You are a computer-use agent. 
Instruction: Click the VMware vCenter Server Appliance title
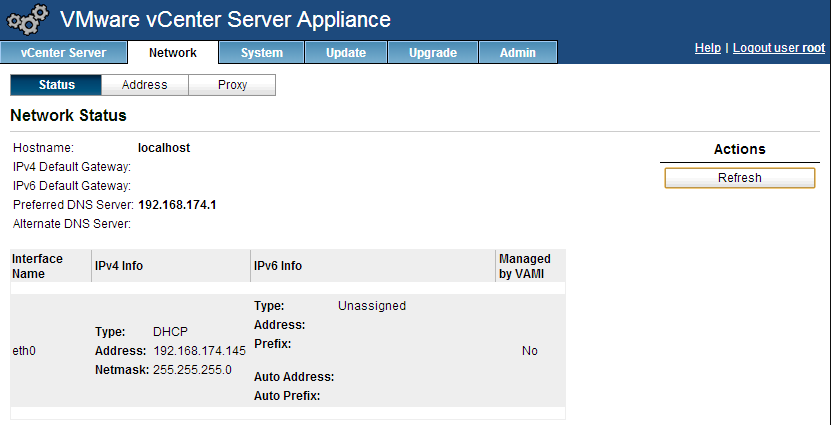coord(225,20)
